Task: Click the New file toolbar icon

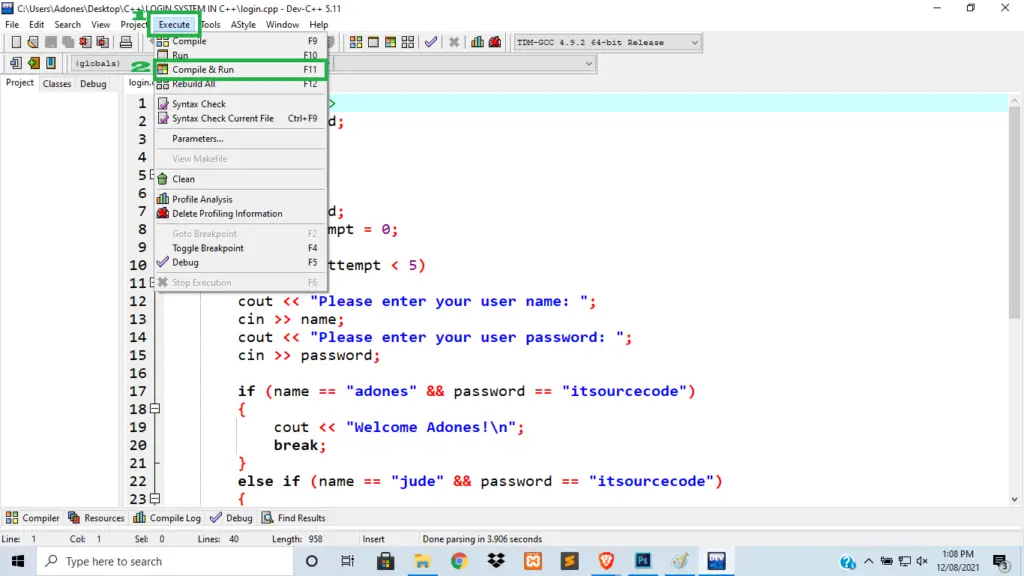Action: point(16,42)
